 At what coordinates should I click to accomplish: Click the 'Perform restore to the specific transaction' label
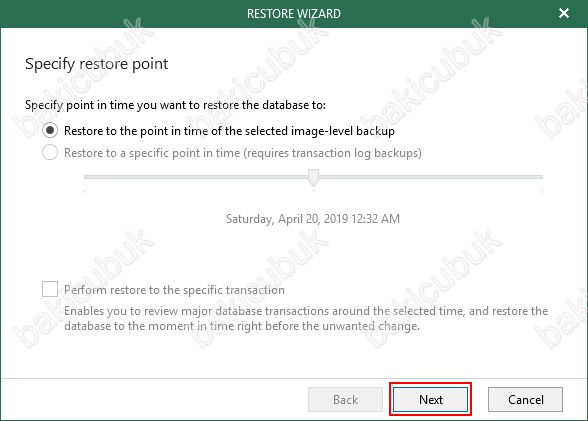(x=174, y=290)
